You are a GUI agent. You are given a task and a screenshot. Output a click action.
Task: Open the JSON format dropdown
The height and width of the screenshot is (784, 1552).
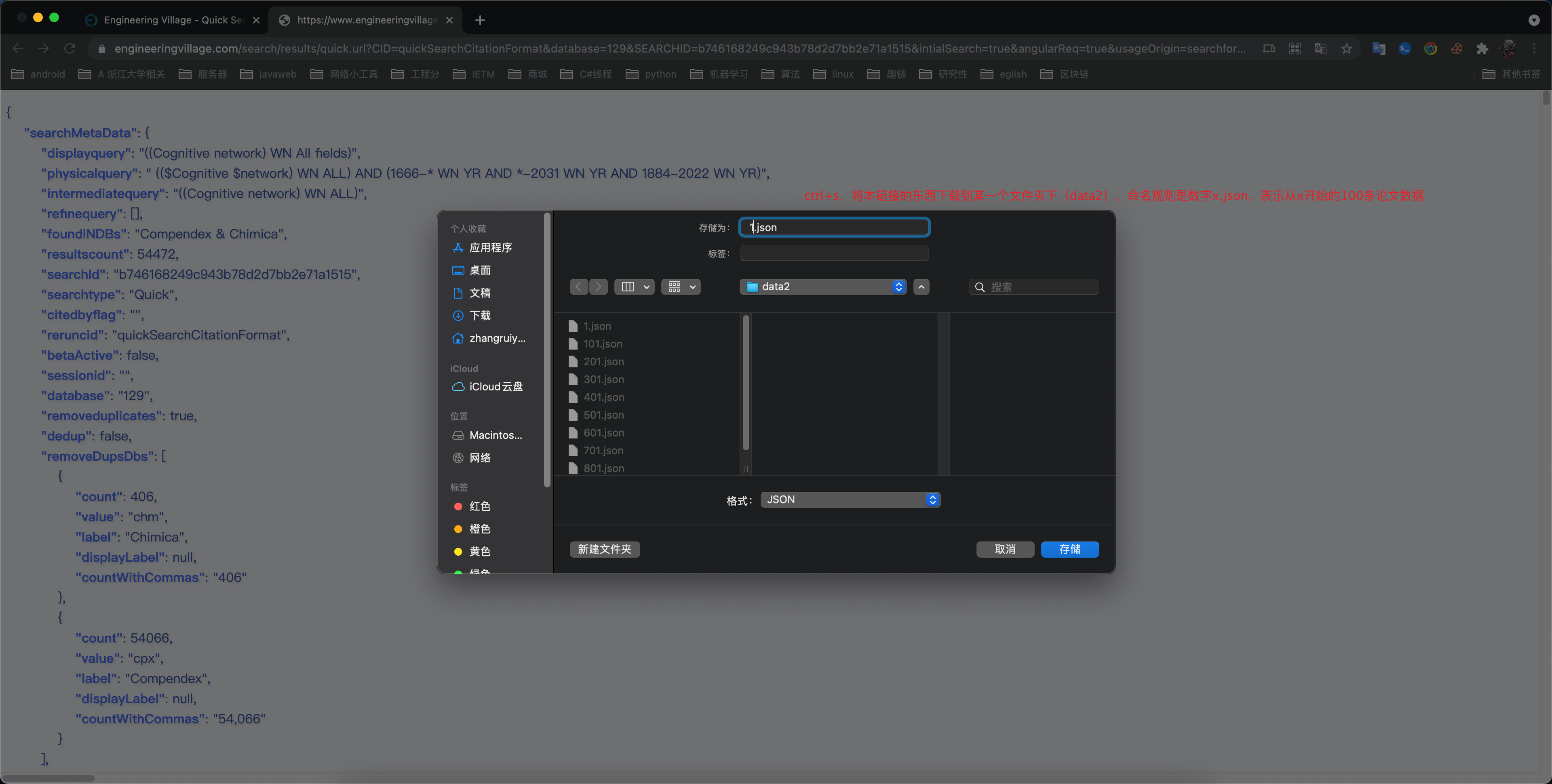tap(850, 499)
